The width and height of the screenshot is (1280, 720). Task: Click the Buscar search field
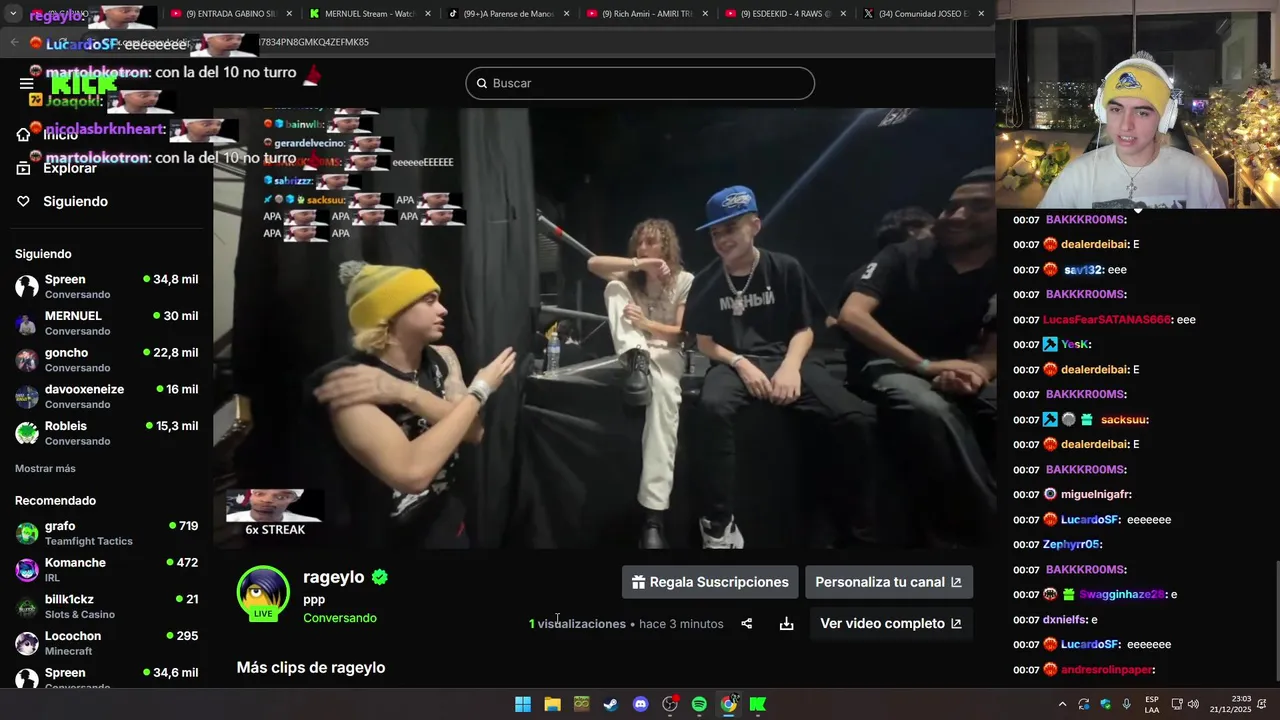pyautogui.click(x=640, y=83)
